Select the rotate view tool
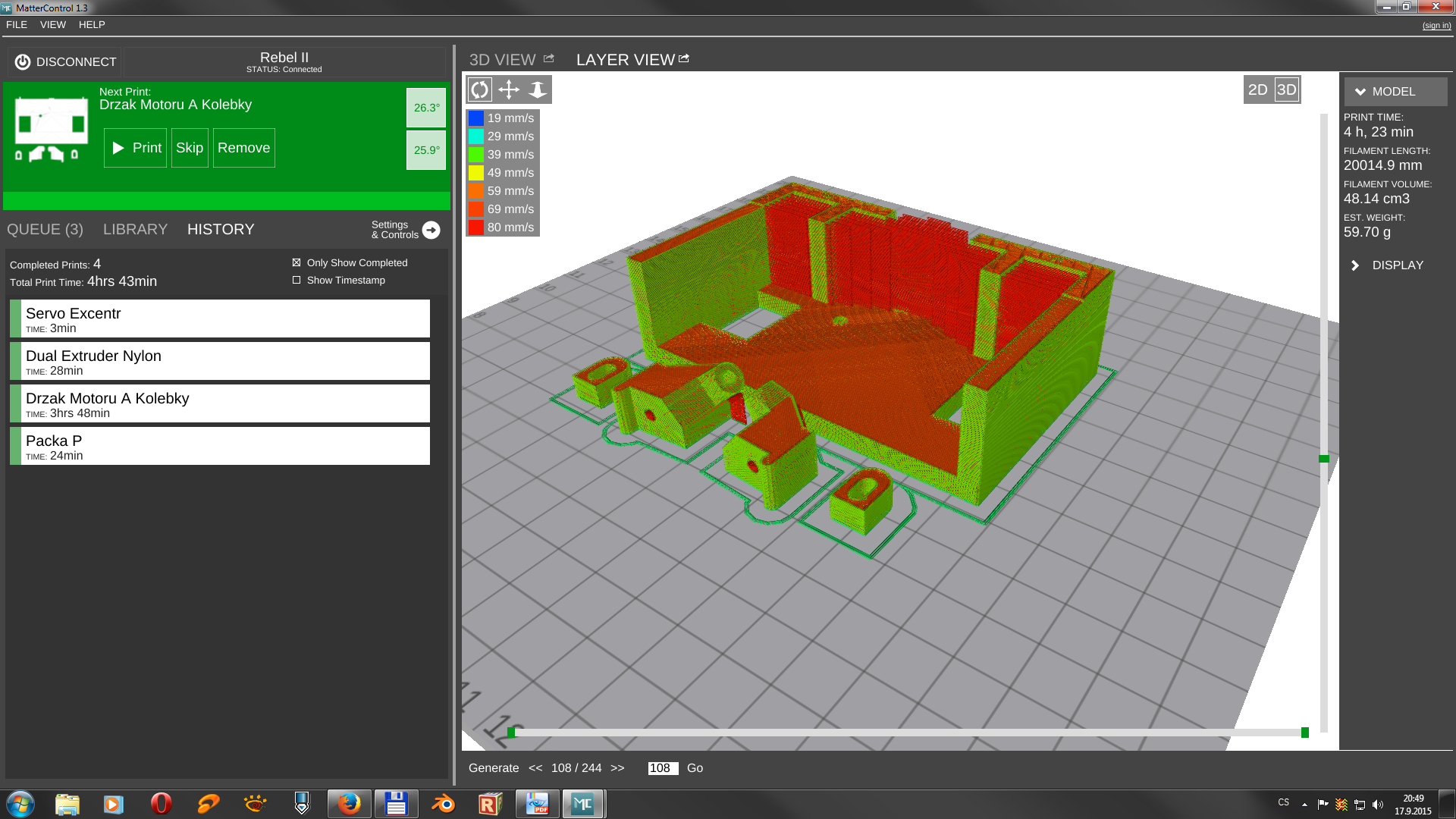1456x819 pixels. [x=480, y=89]
